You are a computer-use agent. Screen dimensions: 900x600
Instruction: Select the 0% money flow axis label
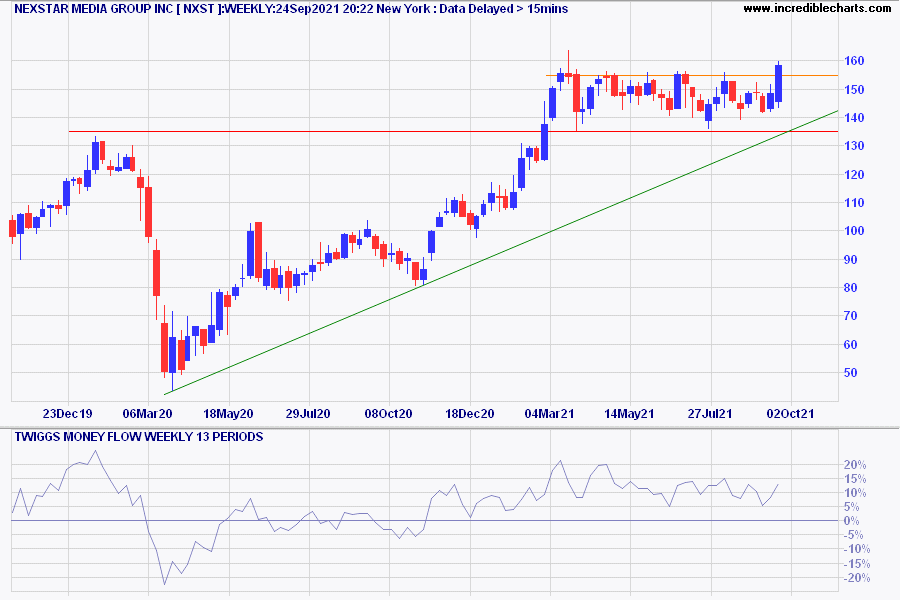pyautogui.click(x=852, y=521)
